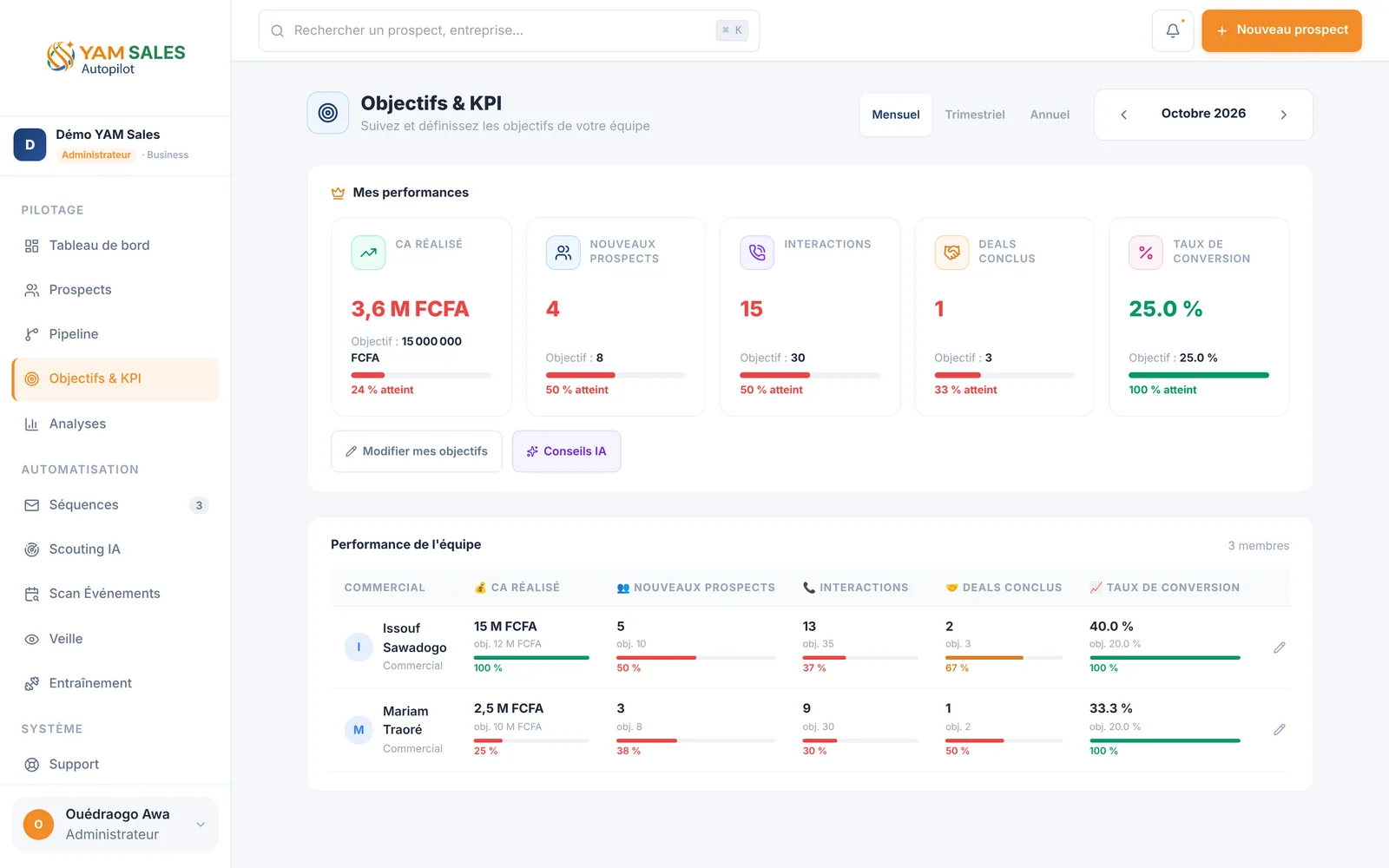Switch to Trimestriel period tab
The image size is (1389, 868).
point(975,115)
